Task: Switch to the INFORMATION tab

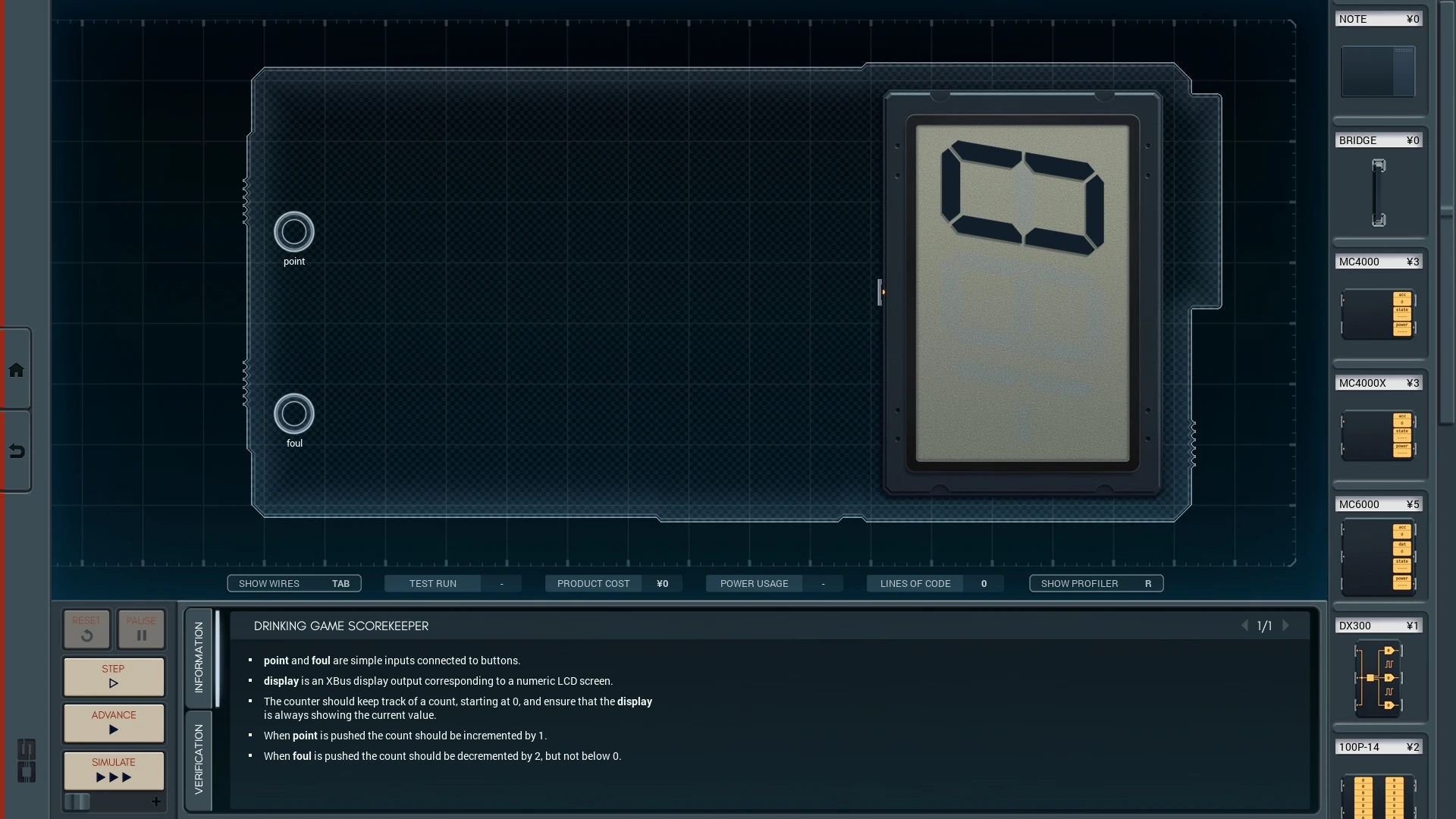Action: pyautogui.click(x=199, y=657)
